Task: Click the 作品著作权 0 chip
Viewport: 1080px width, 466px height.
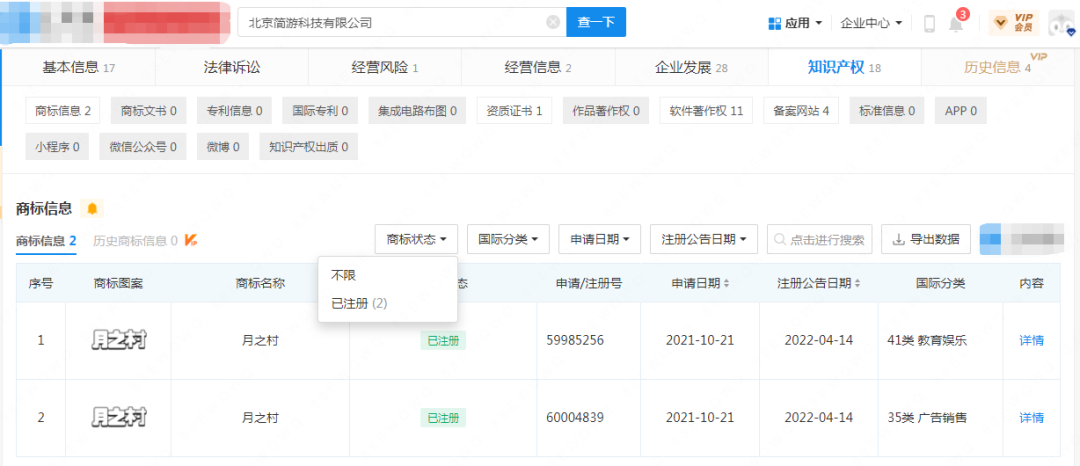Action: (x=606, y=110)
